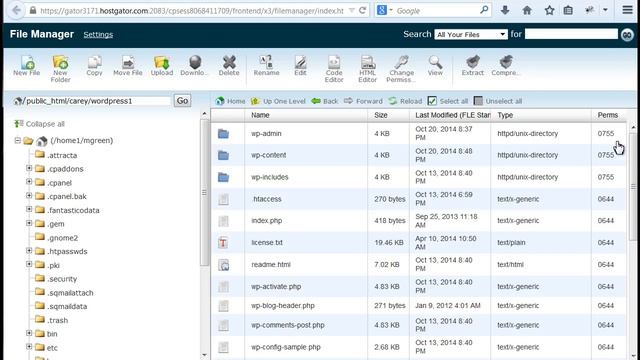
Task: Select the wp-content folder row
Action: point(418,155)
